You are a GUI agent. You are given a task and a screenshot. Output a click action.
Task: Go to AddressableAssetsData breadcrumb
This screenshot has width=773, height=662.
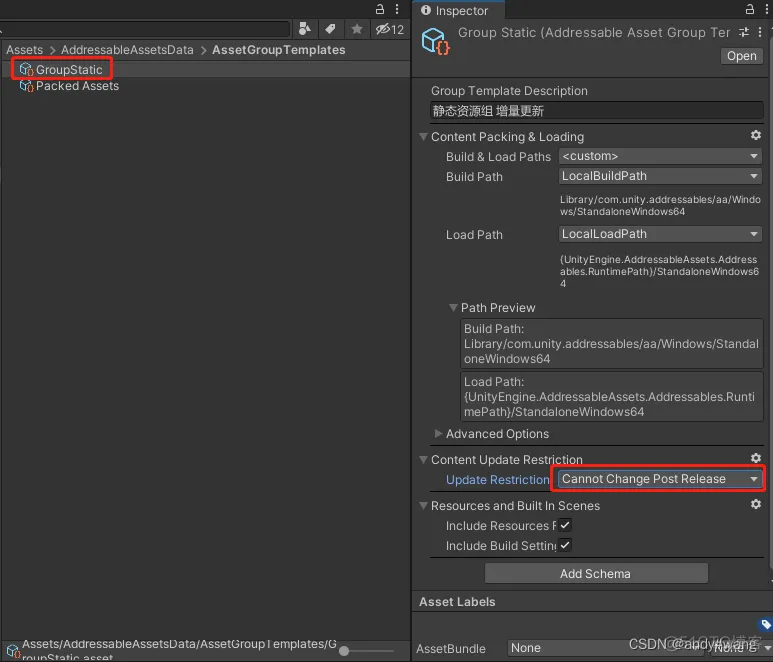click(127, 50)
